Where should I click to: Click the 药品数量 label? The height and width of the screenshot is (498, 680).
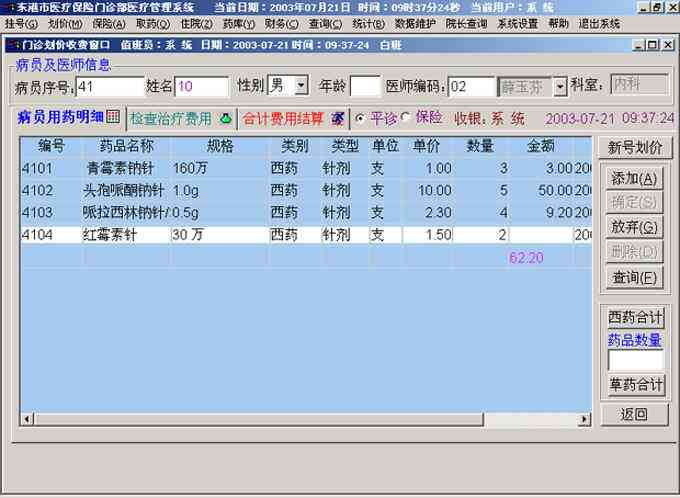coord(634,340)
